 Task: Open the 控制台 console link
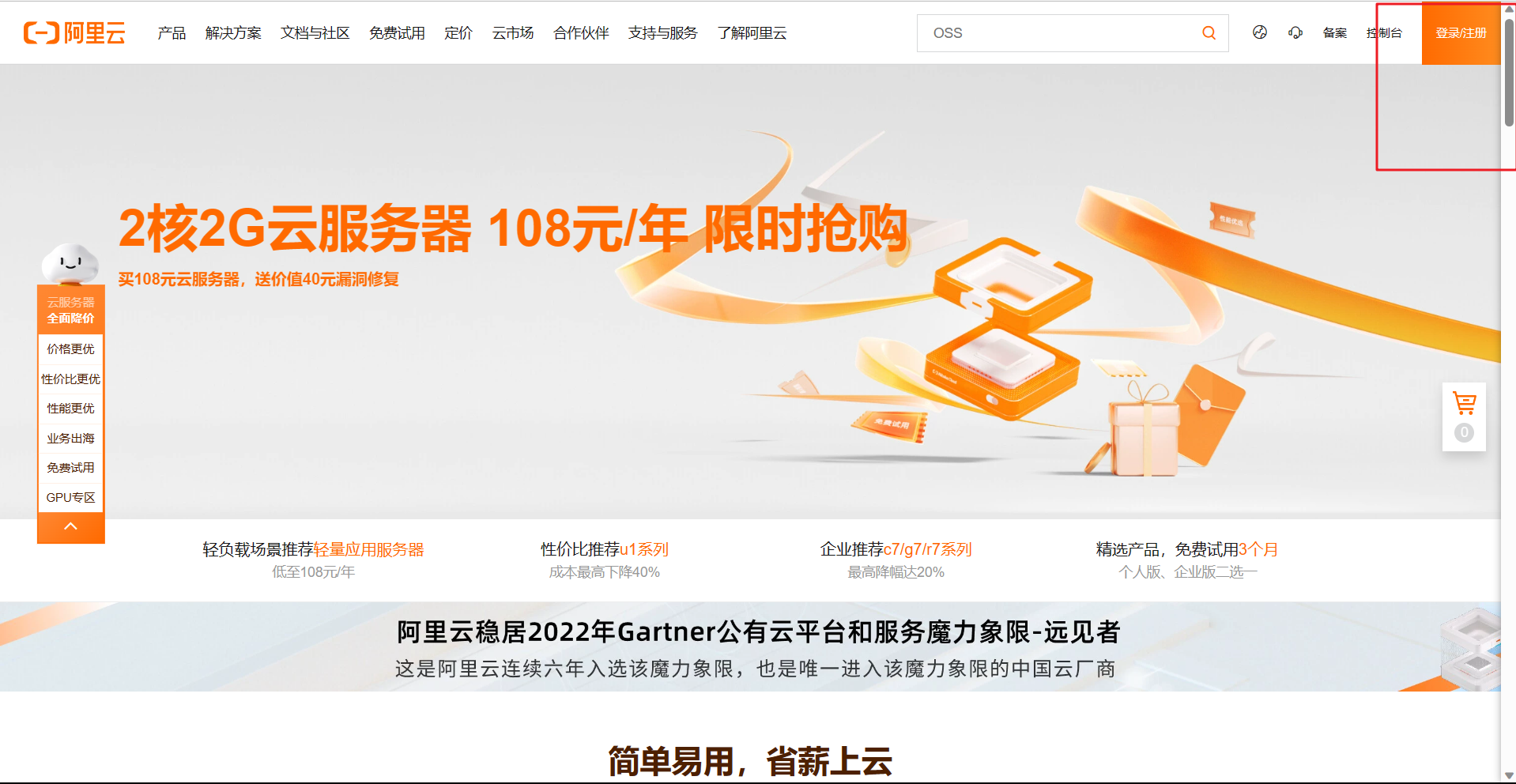point(1384,33)
